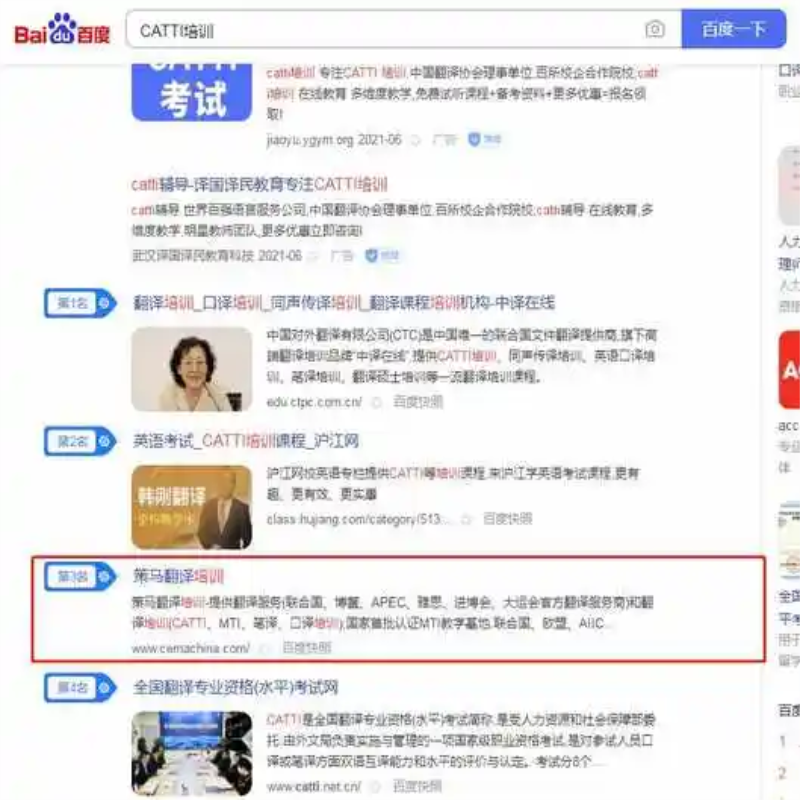Open ad titled catti辅导-译国译民教育专注CATTI培训
The image size is (800, 800).
tap(259, 184)
